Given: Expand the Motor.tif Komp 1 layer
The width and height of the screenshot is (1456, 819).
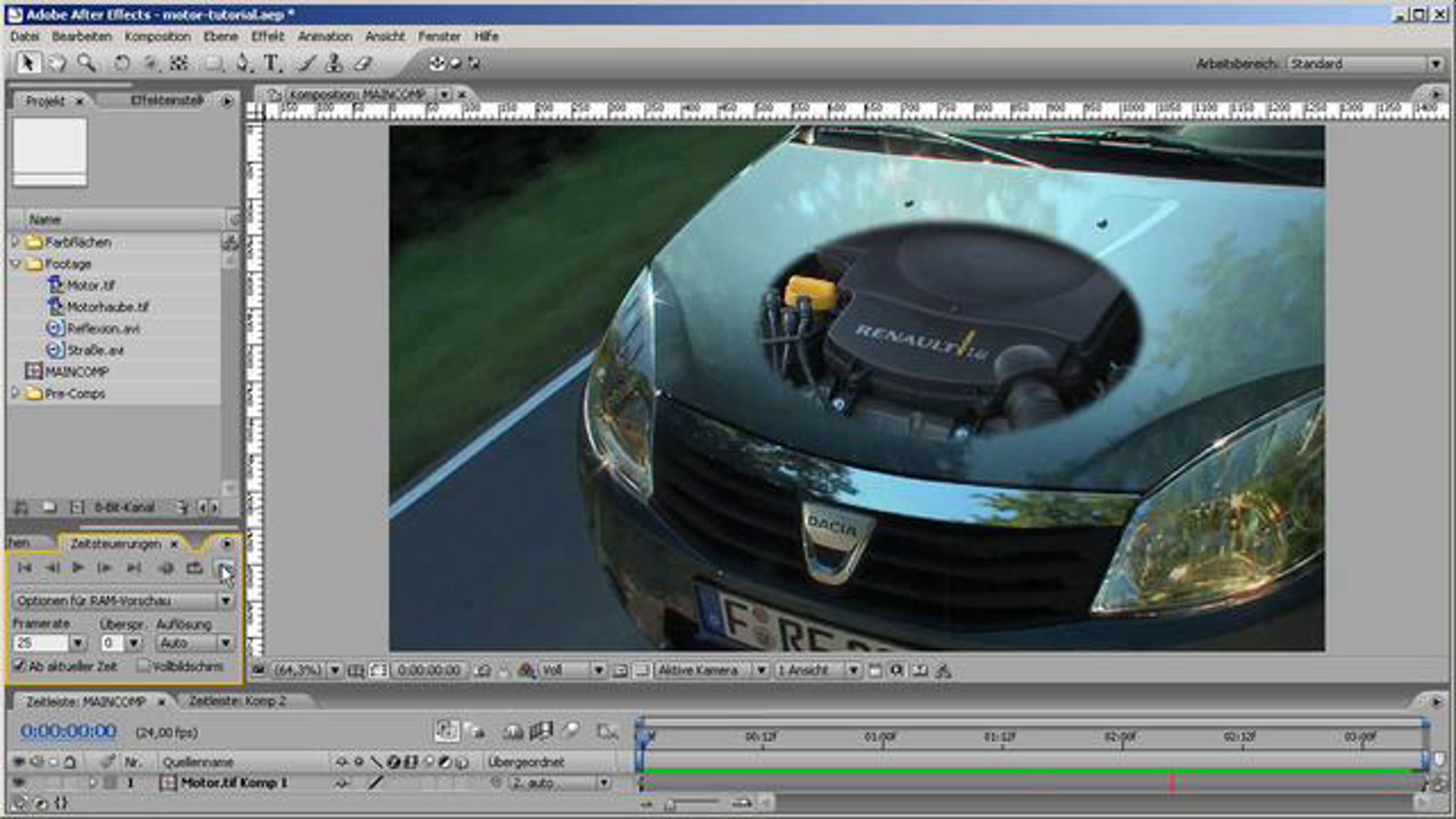Looking at the screenshot, I should (92, 783).
